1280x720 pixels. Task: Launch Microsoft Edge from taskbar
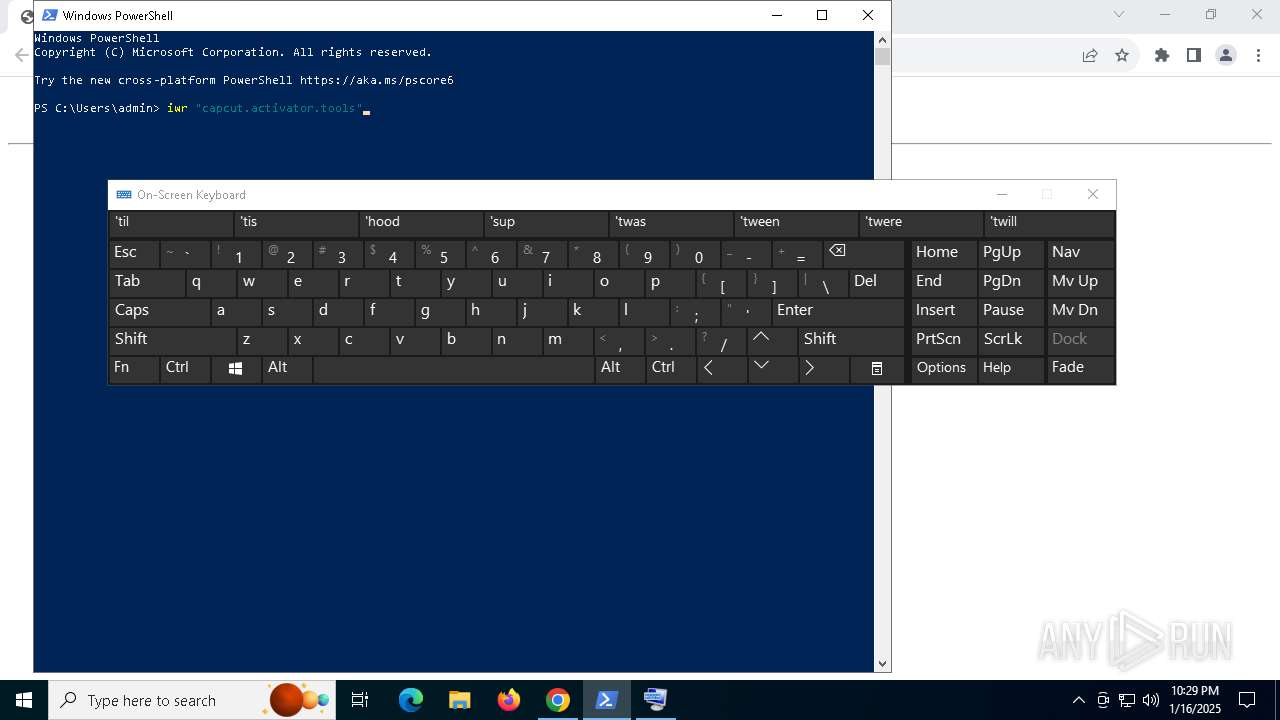click(411, 700)
